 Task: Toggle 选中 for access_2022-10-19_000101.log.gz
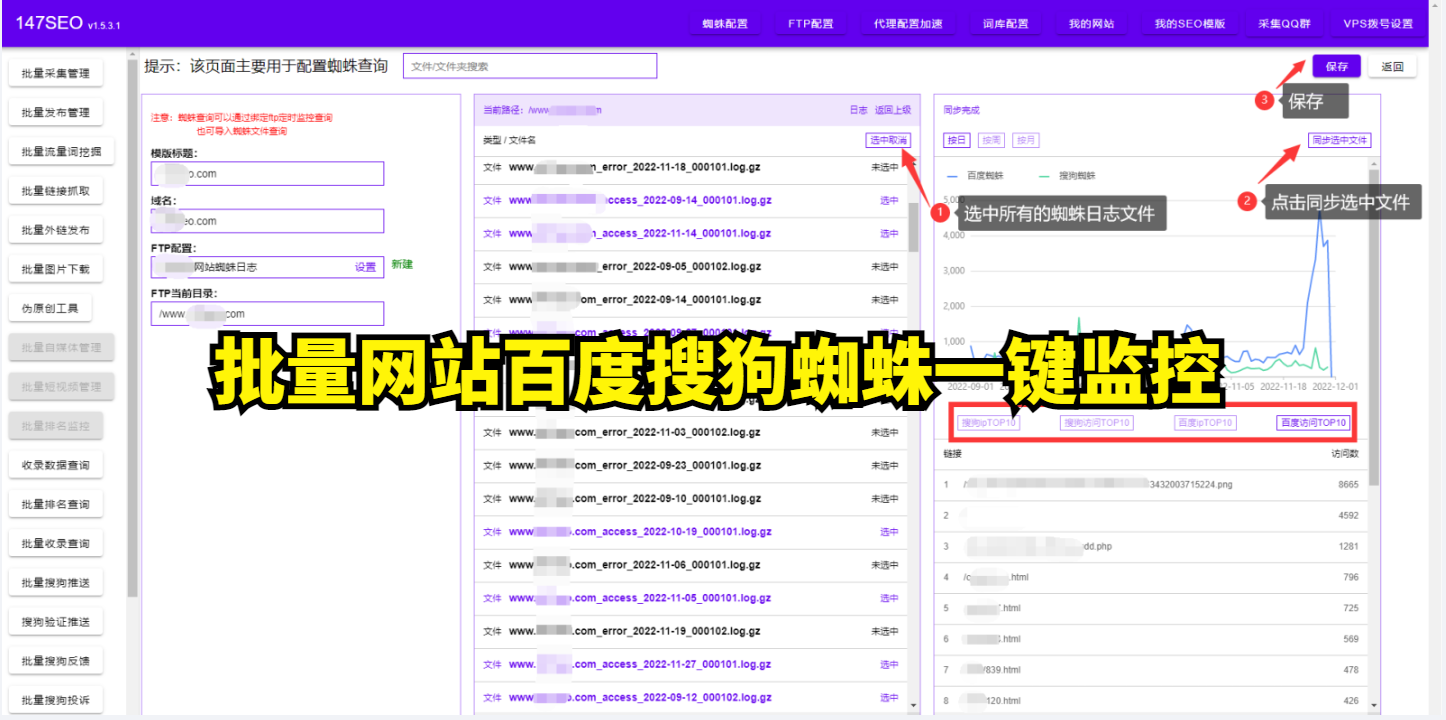coord(889,532)
